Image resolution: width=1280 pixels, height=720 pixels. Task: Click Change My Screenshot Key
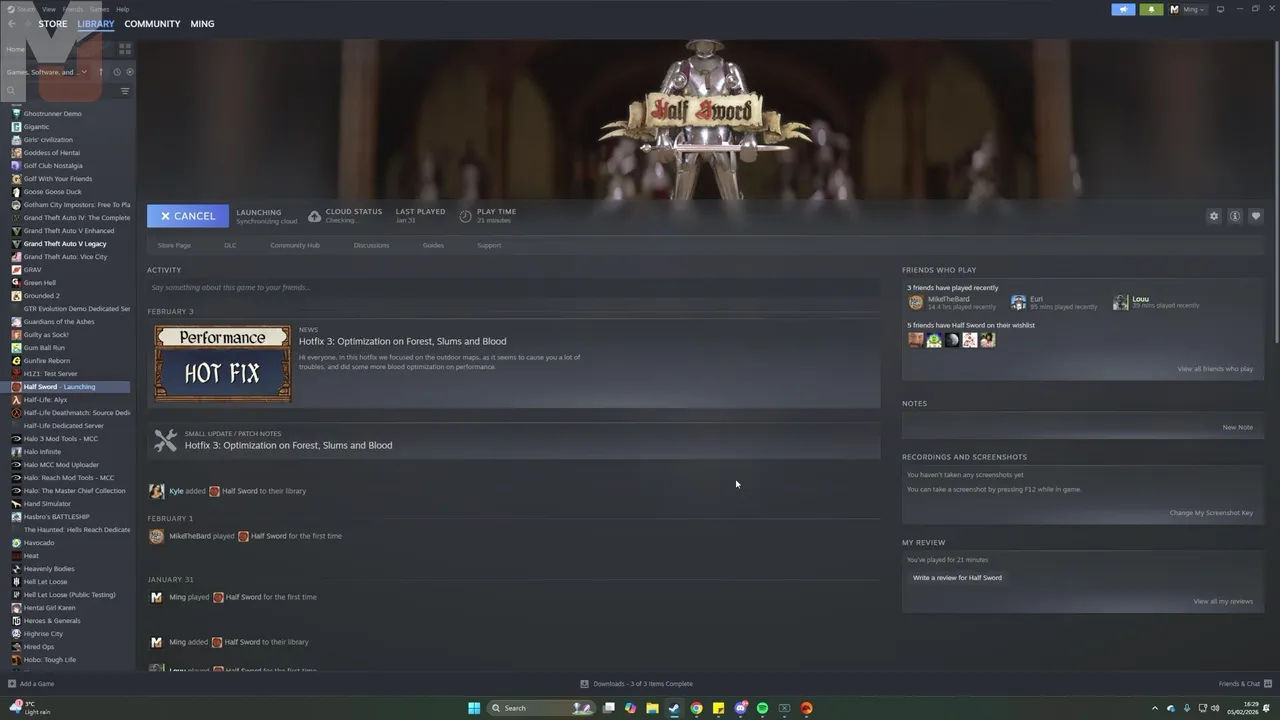[x=1211, y=513]
